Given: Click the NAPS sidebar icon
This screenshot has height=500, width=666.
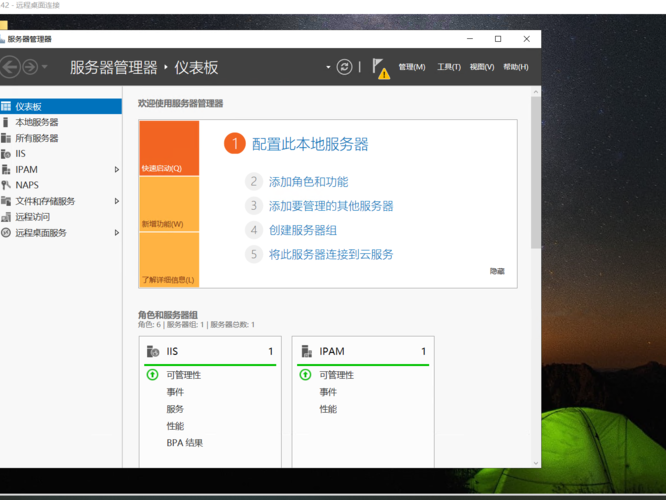Looking at the screenshot, I should [6, 185].
